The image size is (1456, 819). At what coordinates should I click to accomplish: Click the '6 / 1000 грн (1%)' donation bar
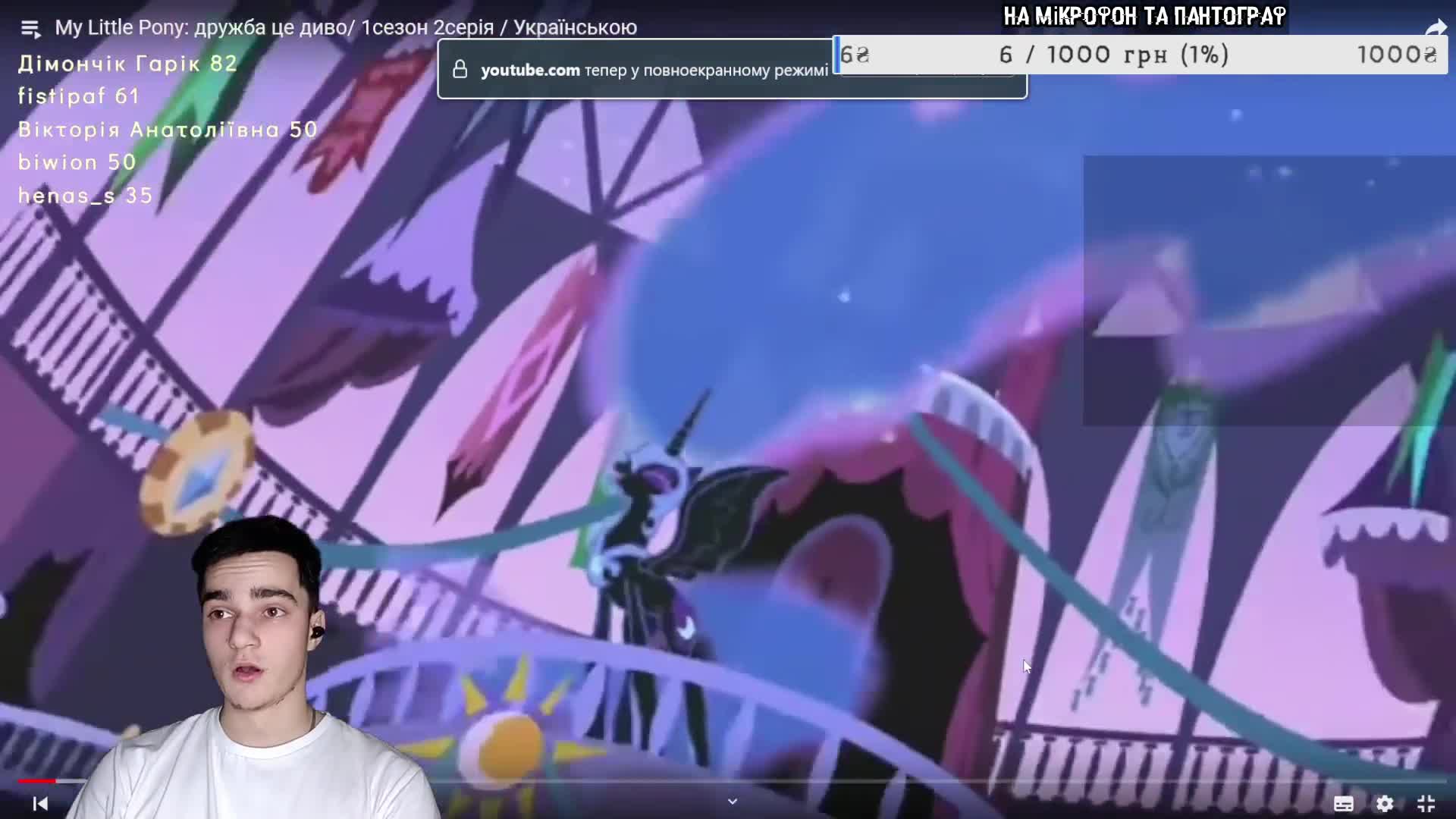pyautogui.click(x=1141, y=55)
